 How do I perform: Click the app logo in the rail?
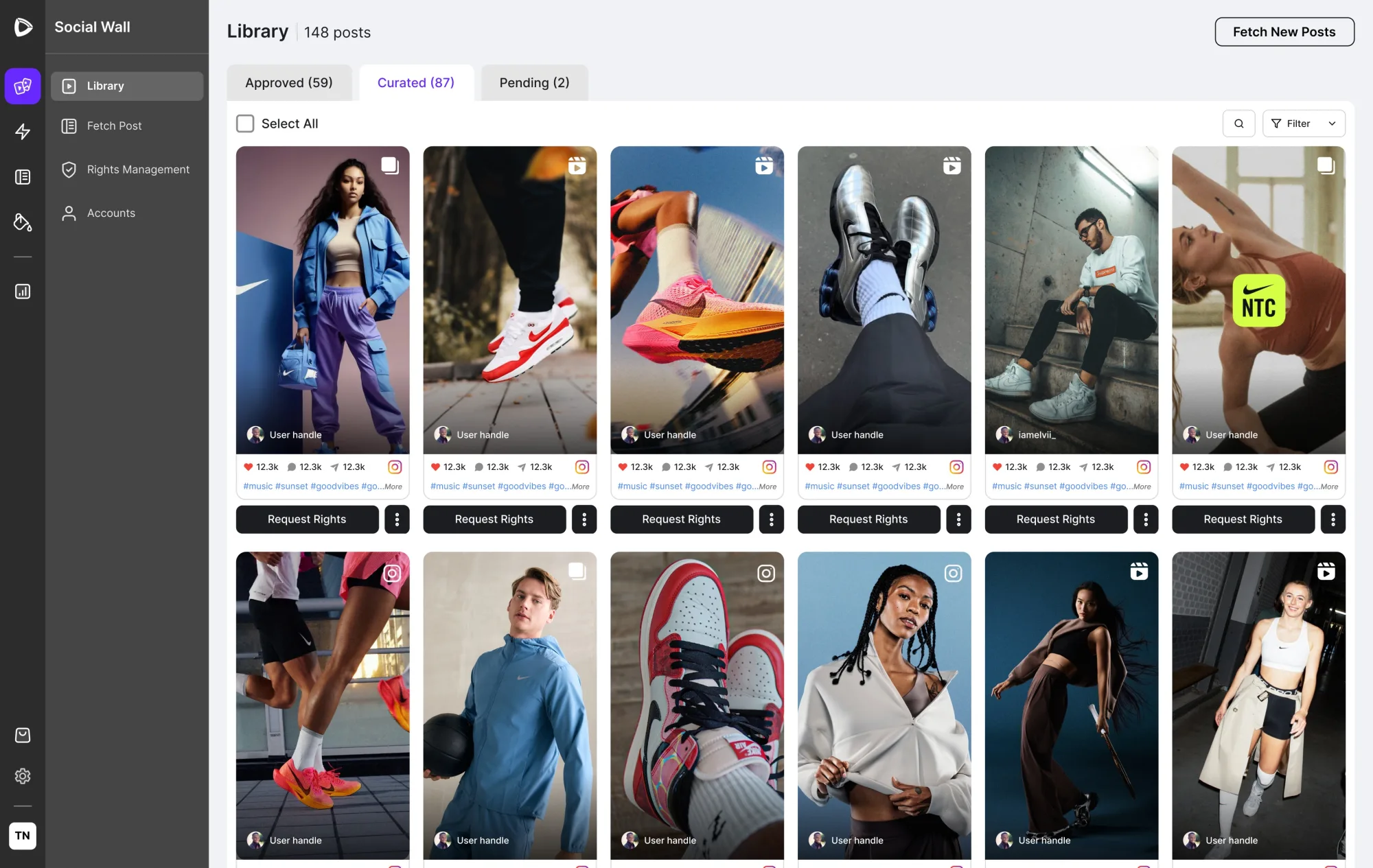[23, 27]
